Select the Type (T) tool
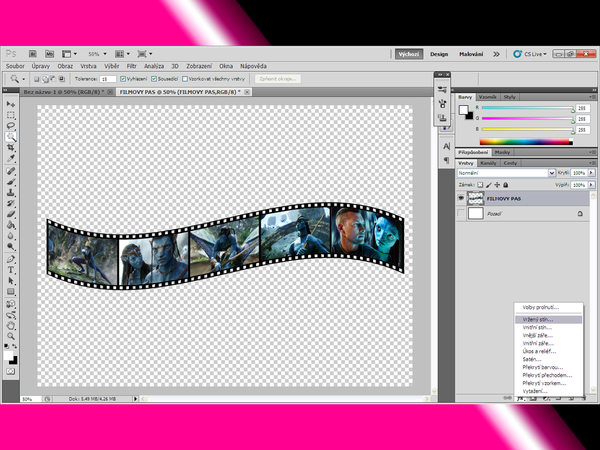Viewport: 600px width, 450px height. coord(12,269)
